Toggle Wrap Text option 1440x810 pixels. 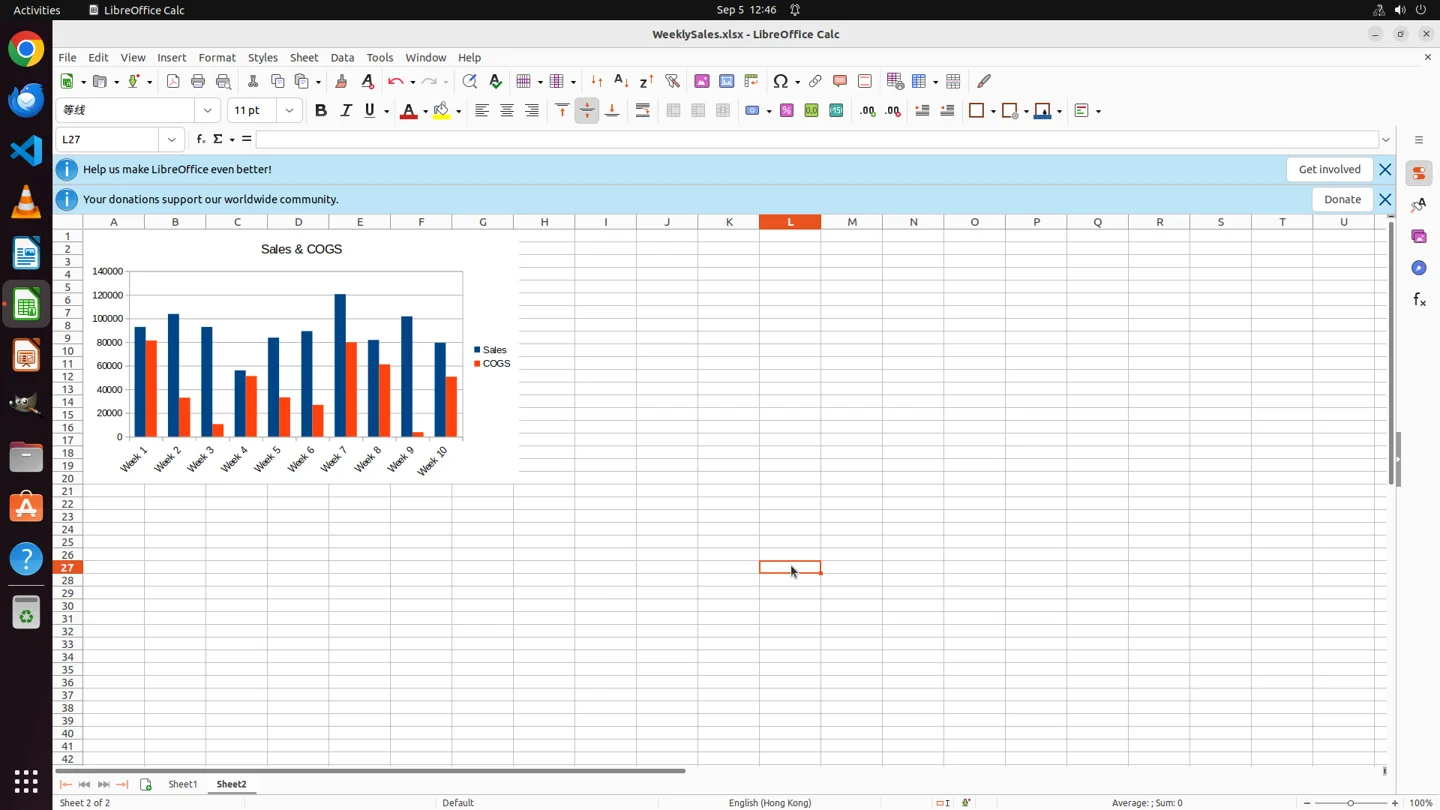[643, 111]
